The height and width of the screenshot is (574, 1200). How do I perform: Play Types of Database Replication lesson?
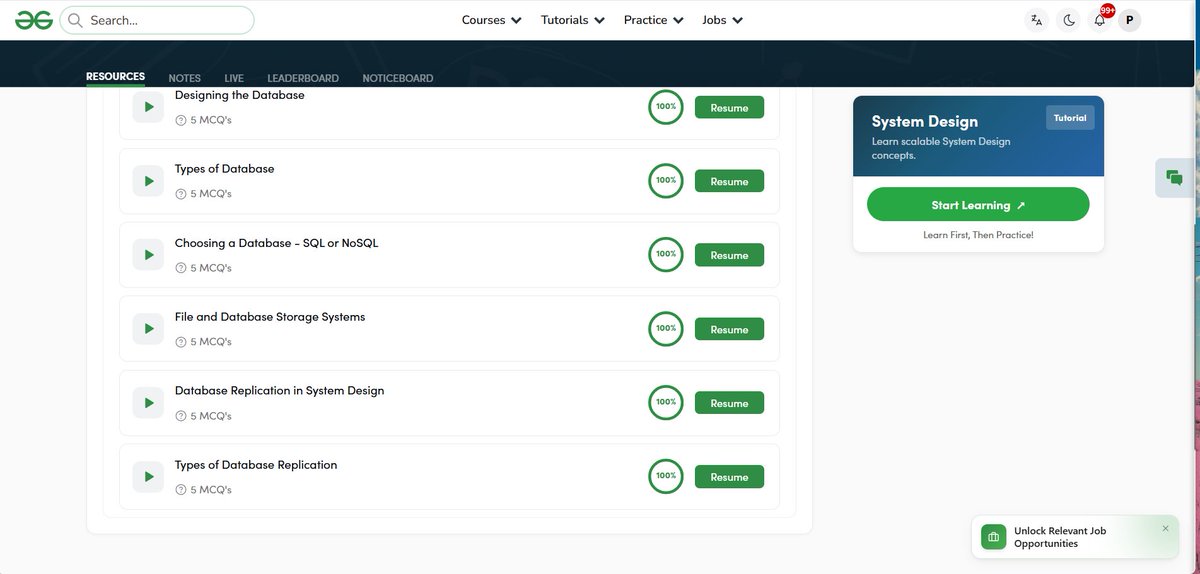click(x=148, y=477)
